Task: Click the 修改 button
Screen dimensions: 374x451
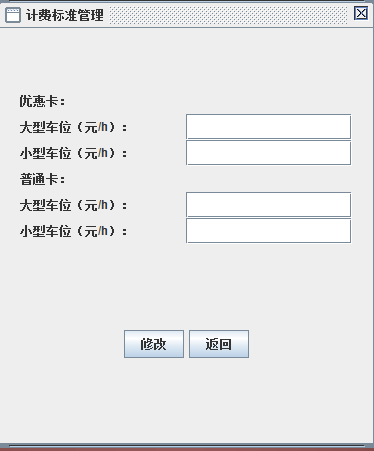Action: pos(154,344)
